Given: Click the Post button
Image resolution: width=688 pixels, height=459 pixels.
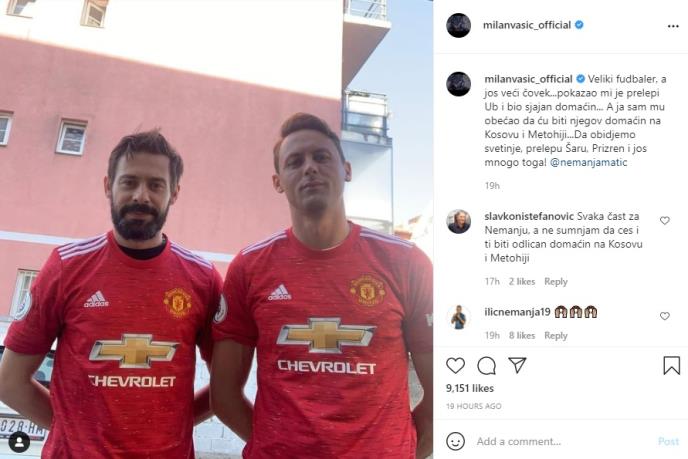Looking at the screenshot, I should click(668, 441).
